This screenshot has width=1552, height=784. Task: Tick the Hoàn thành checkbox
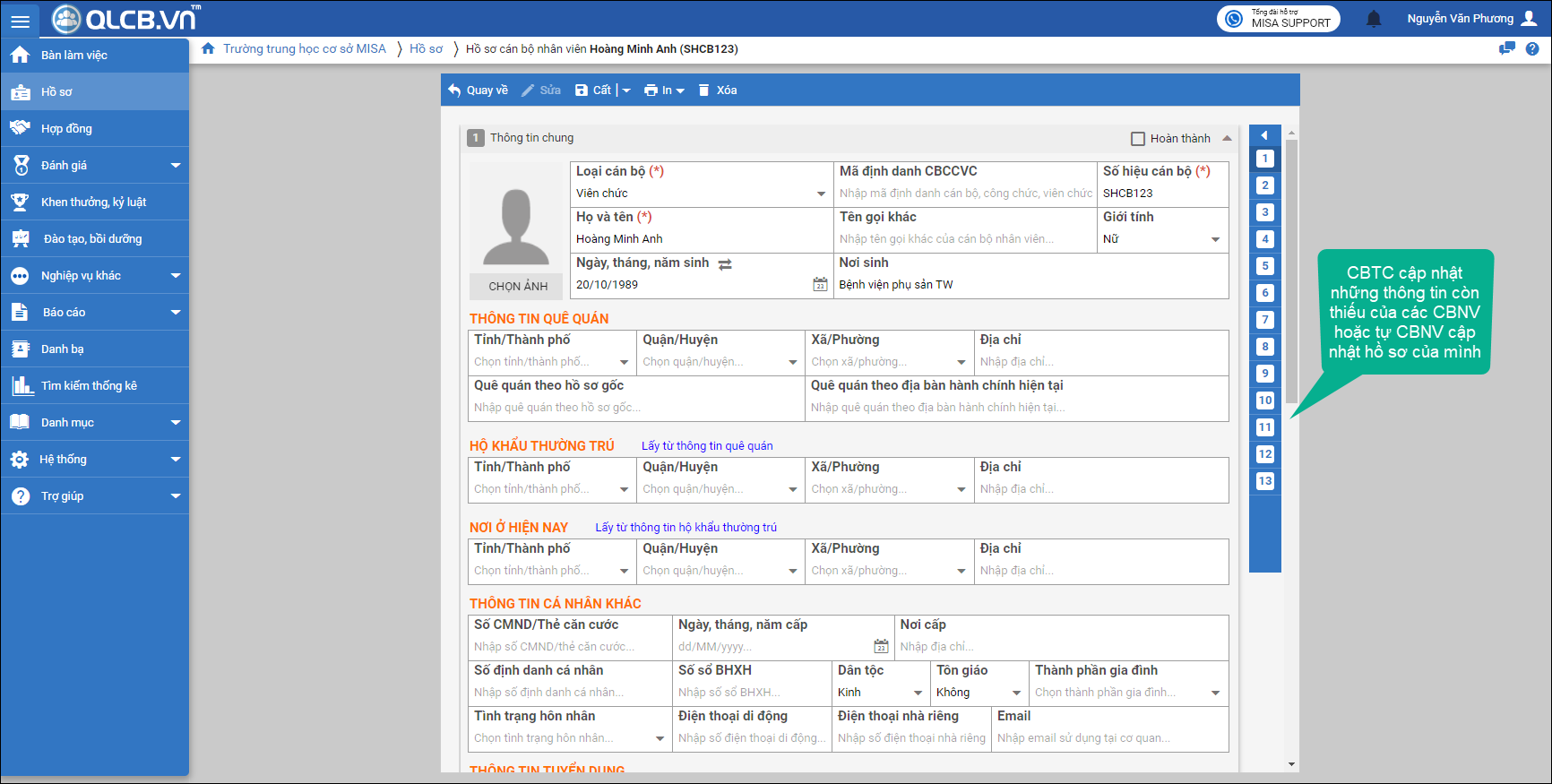1138,139
